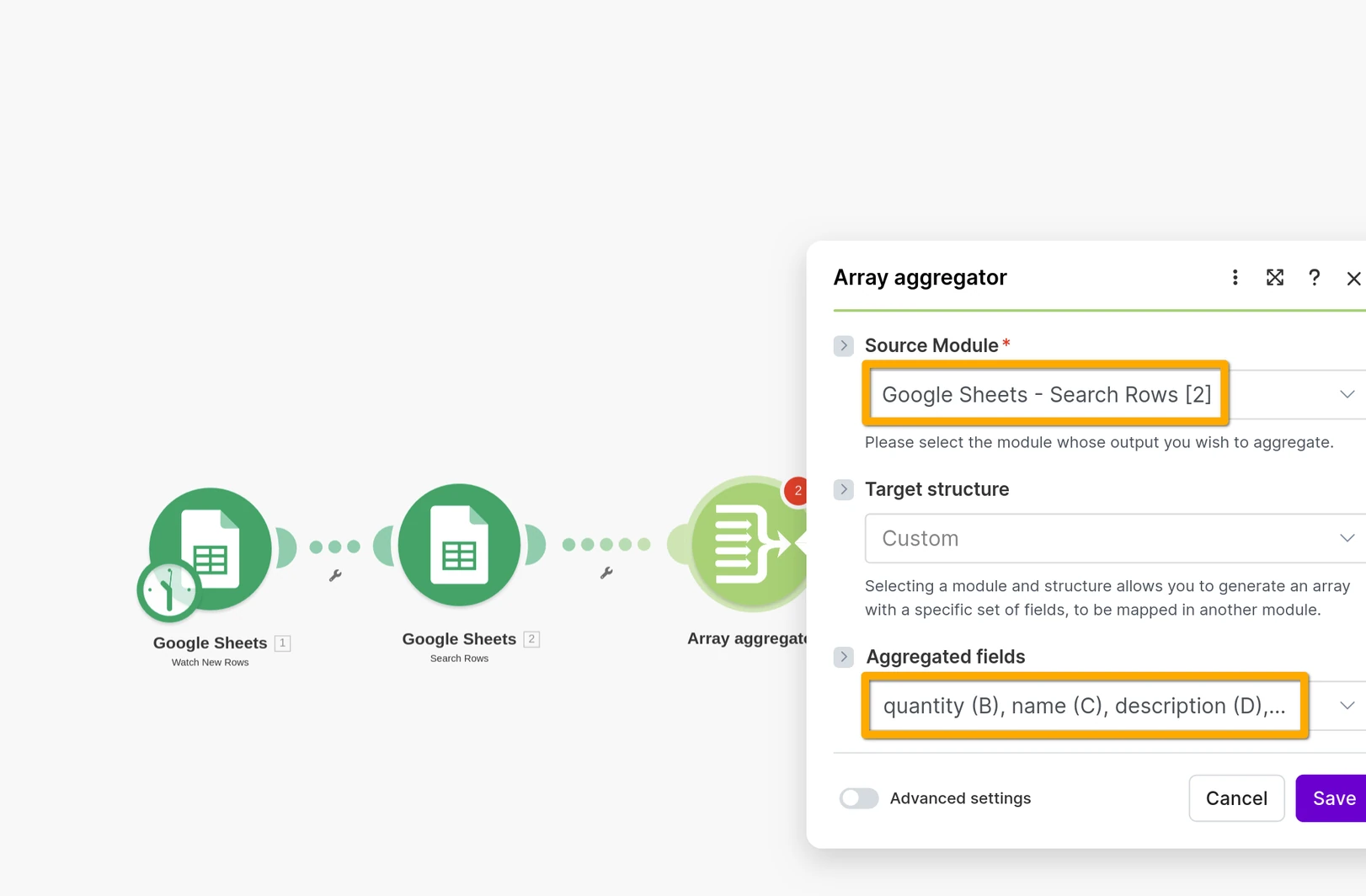Expand the Aggregated fields section chevron
The width and height of the screenshot is (1366, 896).
pos(843,656)
